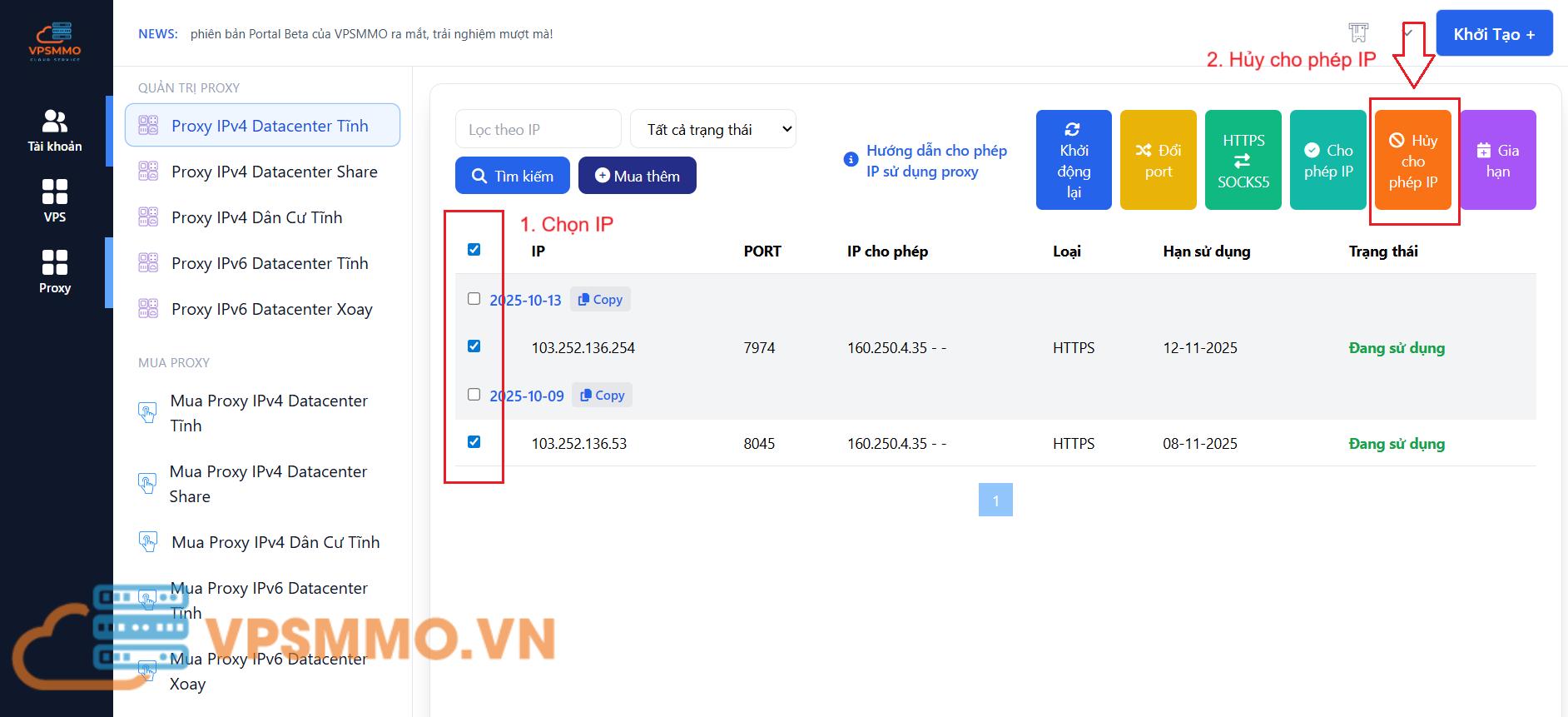Open the Tất cả trạng thái dropdown

coord(712,129)
